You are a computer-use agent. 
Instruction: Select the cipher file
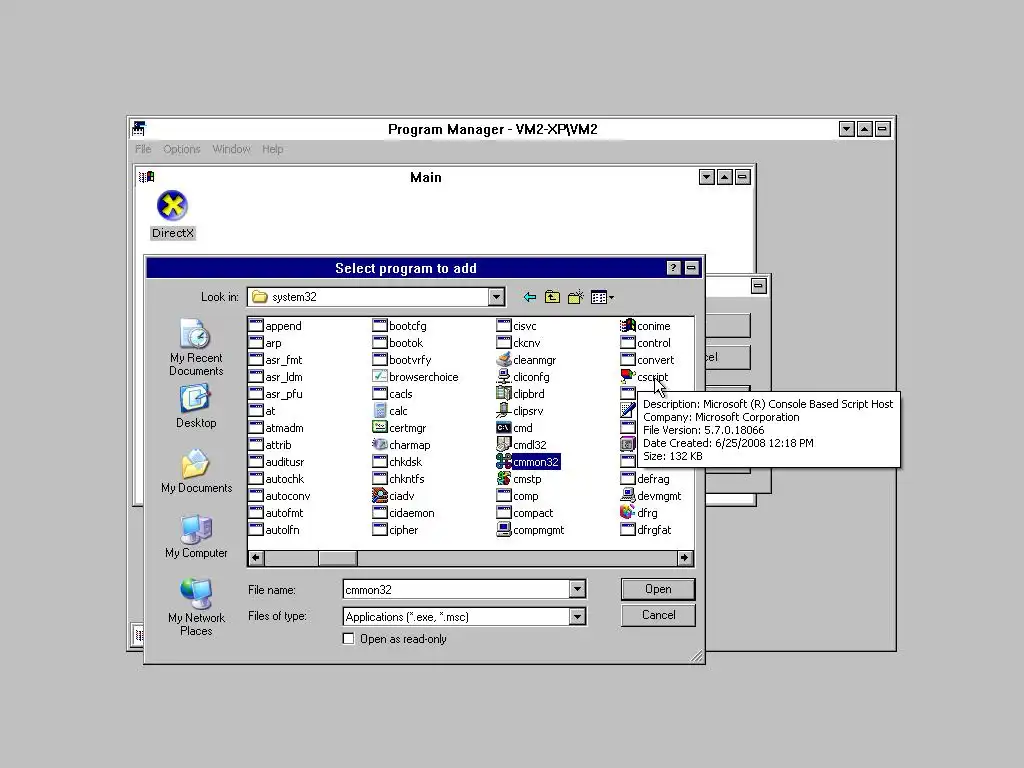tap(395, 530)
